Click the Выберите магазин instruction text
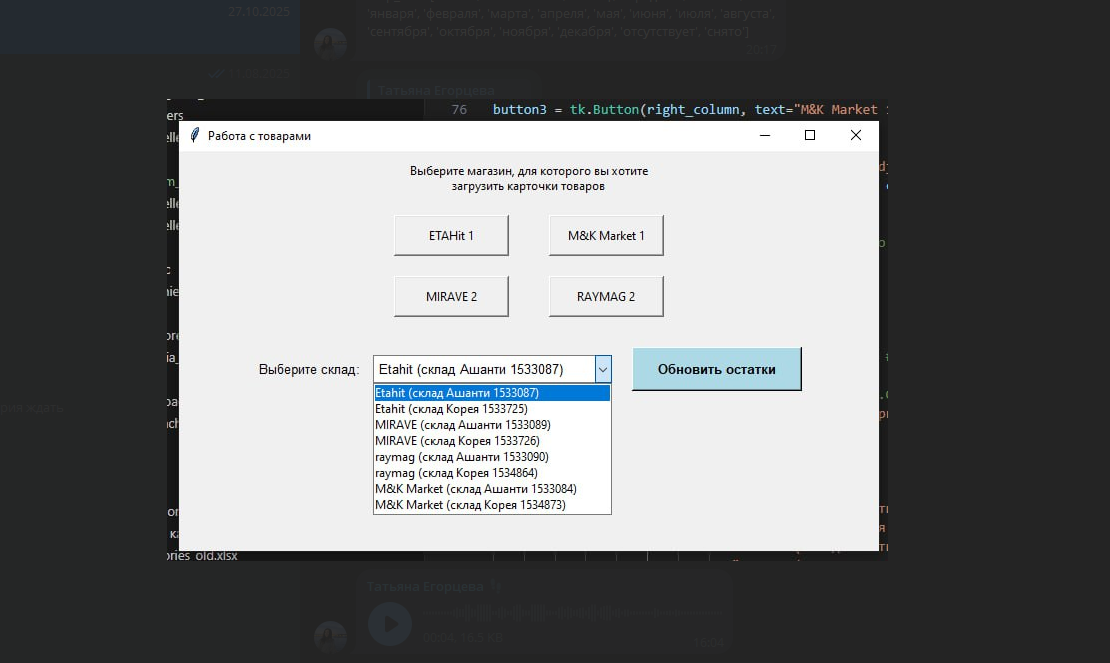The width and height of the screenshot is (1110, 663). pyautogui.click(x=529, y=178)
